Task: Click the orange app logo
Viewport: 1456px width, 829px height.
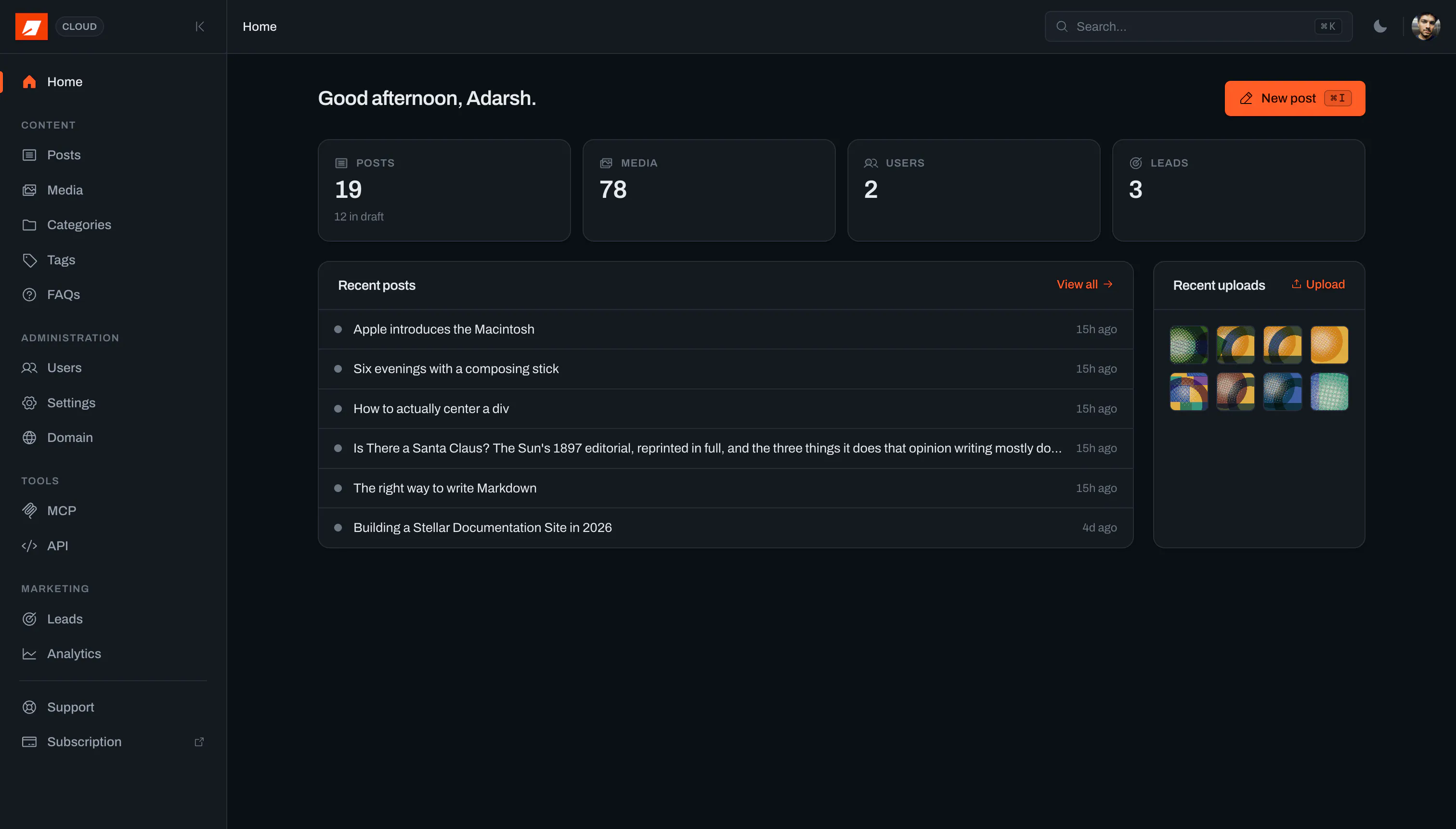Action: [x=31, y=27]
